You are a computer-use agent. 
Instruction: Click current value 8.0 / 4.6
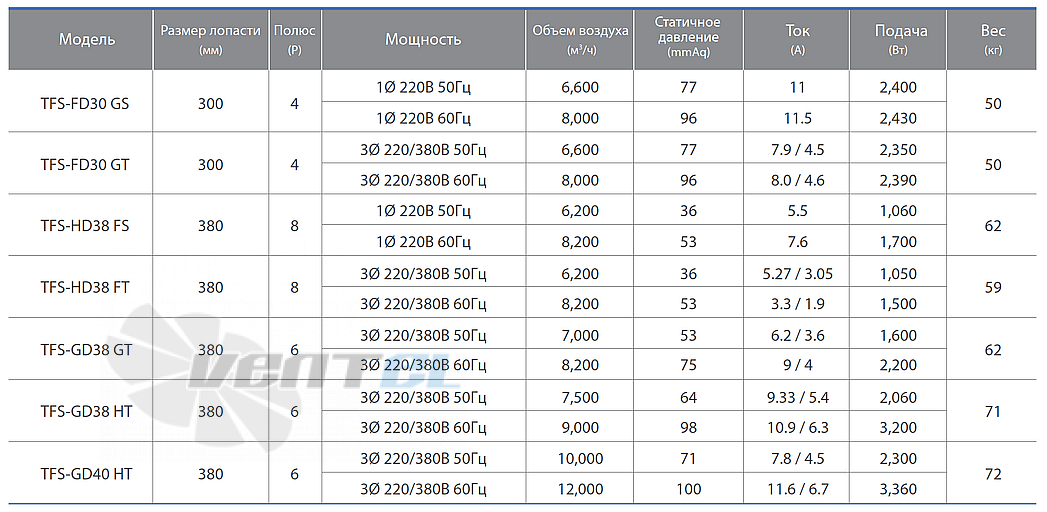click(797, 180)
